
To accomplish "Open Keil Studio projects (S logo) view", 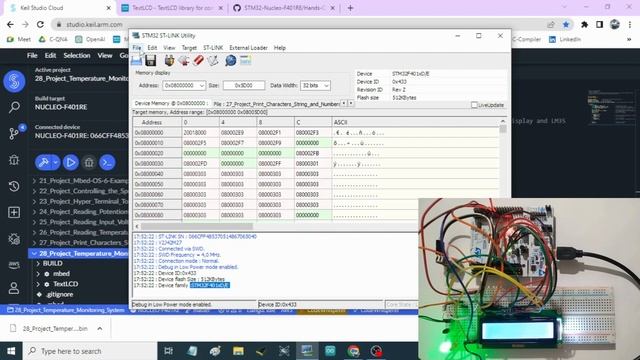I will tap(14, 81).
